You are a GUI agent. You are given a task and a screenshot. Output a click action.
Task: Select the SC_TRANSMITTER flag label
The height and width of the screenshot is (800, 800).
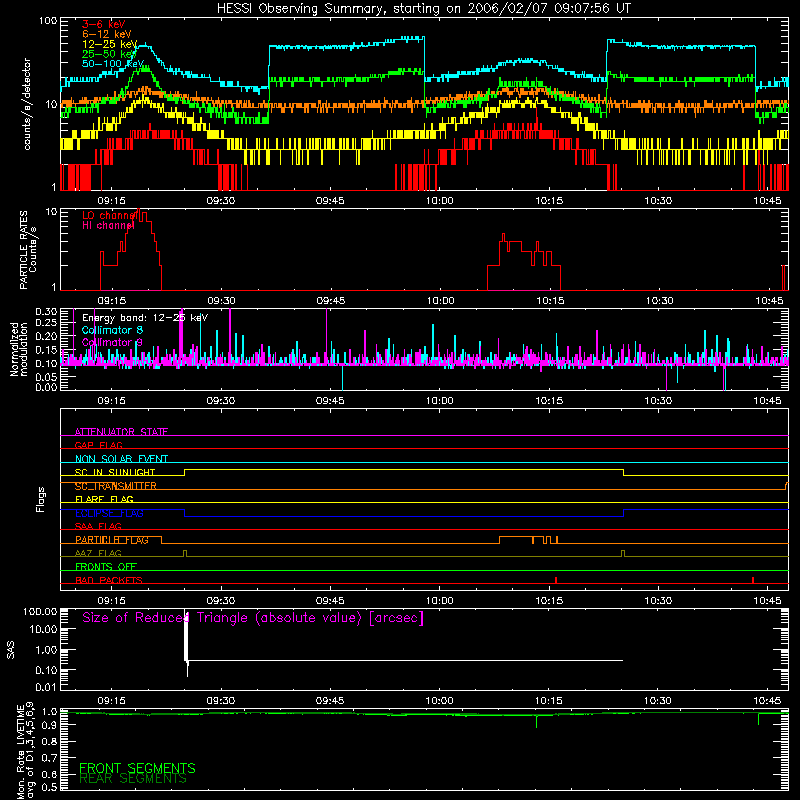(x=115, y=486)
